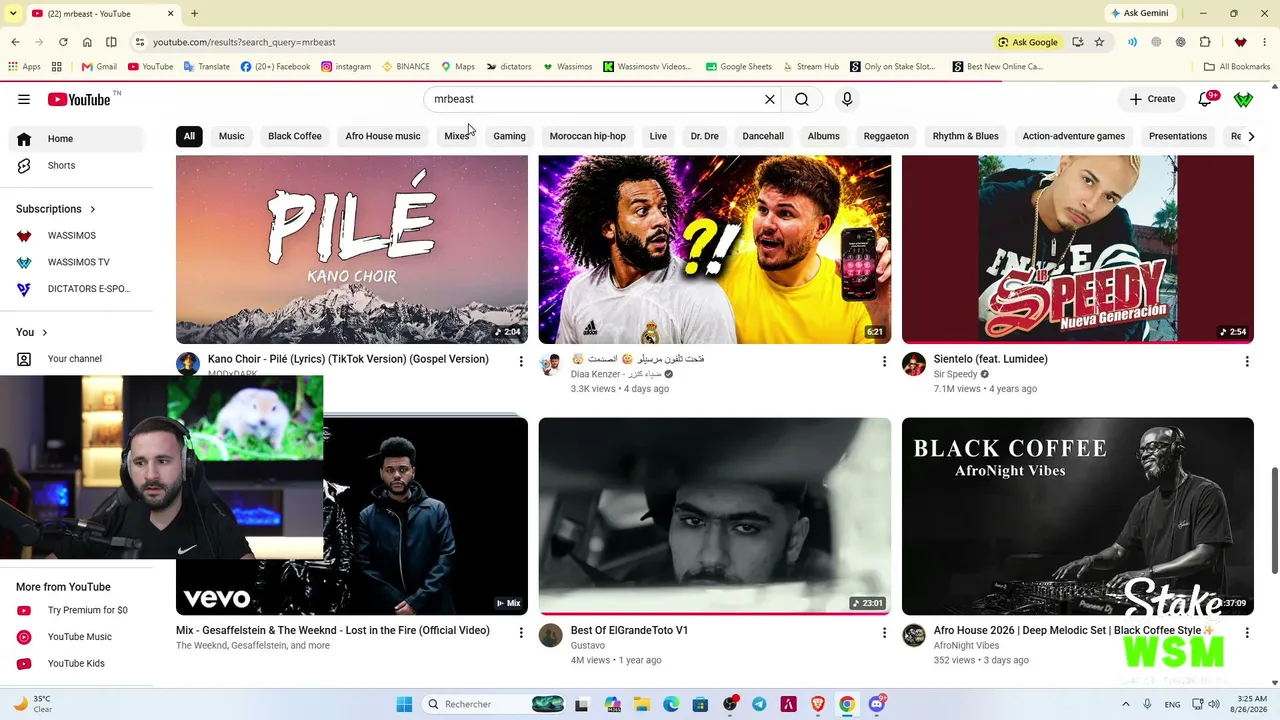Filter by the Live chip
The image size is (1280, 720).
click(x=658, y=136)
